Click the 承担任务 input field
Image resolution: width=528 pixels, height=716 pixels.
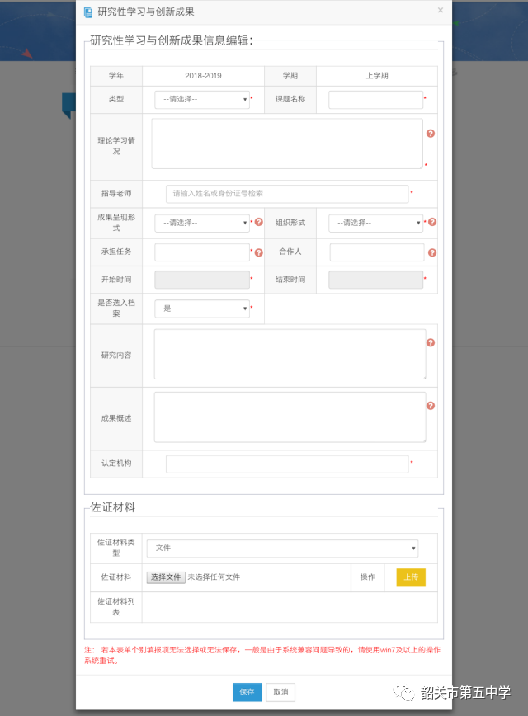(x=202, y=252)
